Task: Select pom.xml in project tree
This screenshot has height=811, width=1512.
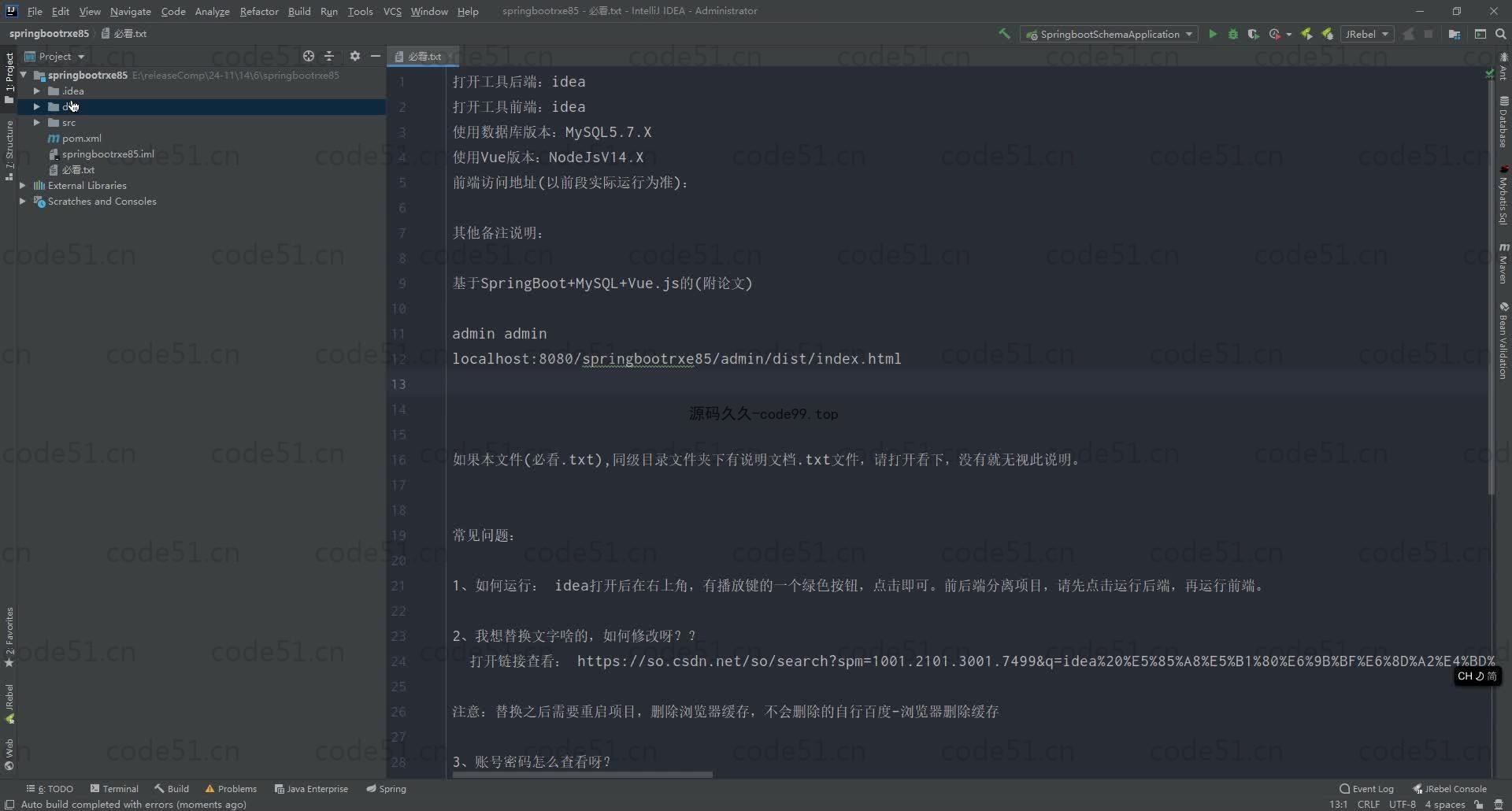Action: [75, 138]
